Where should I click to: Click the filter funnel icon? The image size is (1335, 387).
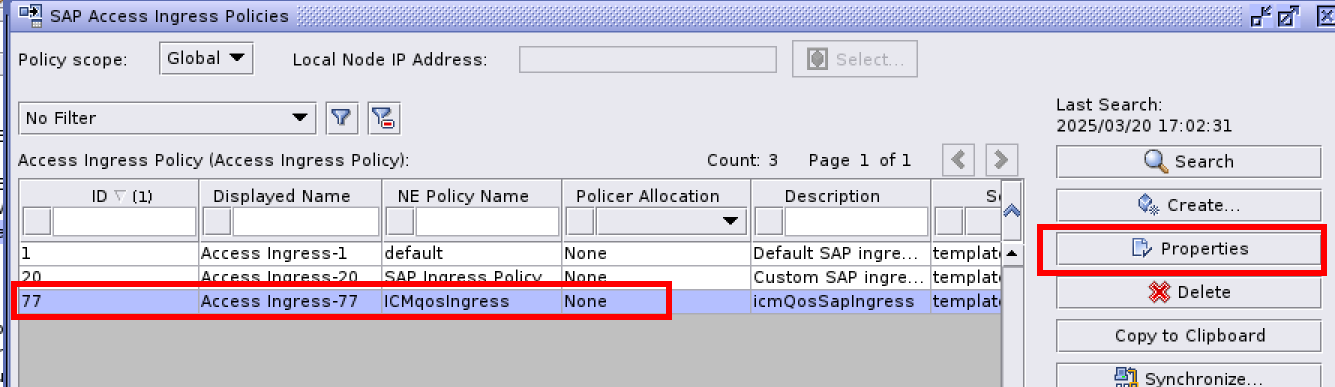[x=342, y=118]
